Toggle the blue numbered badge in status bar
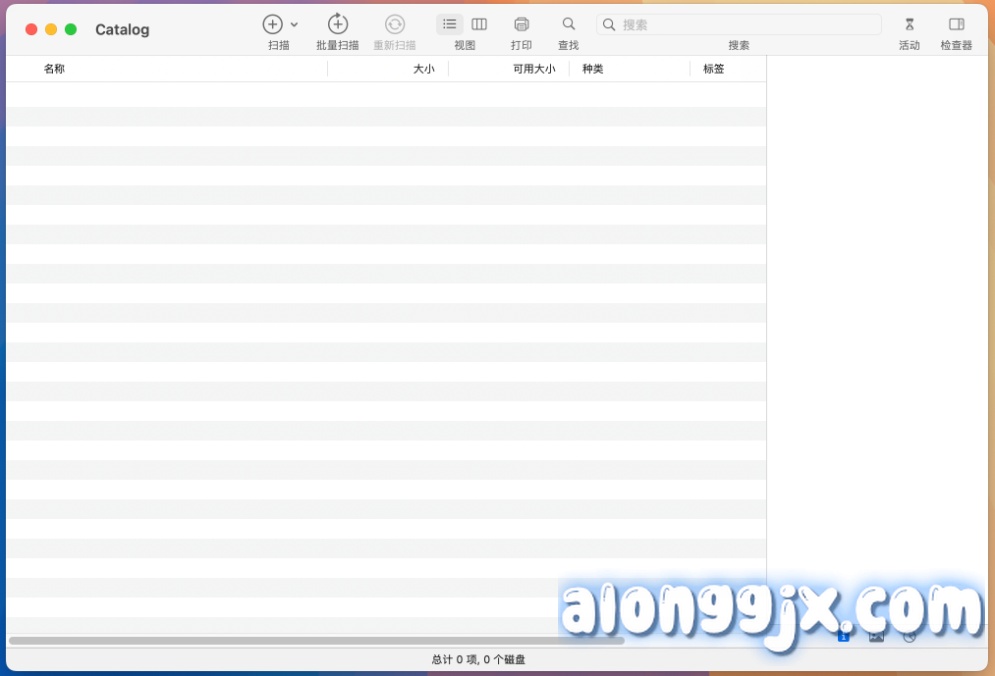 [844, 636]
